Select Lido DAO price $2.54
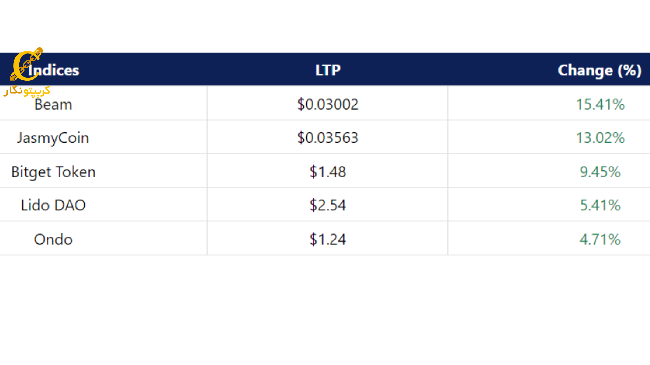 coord(327,205)
